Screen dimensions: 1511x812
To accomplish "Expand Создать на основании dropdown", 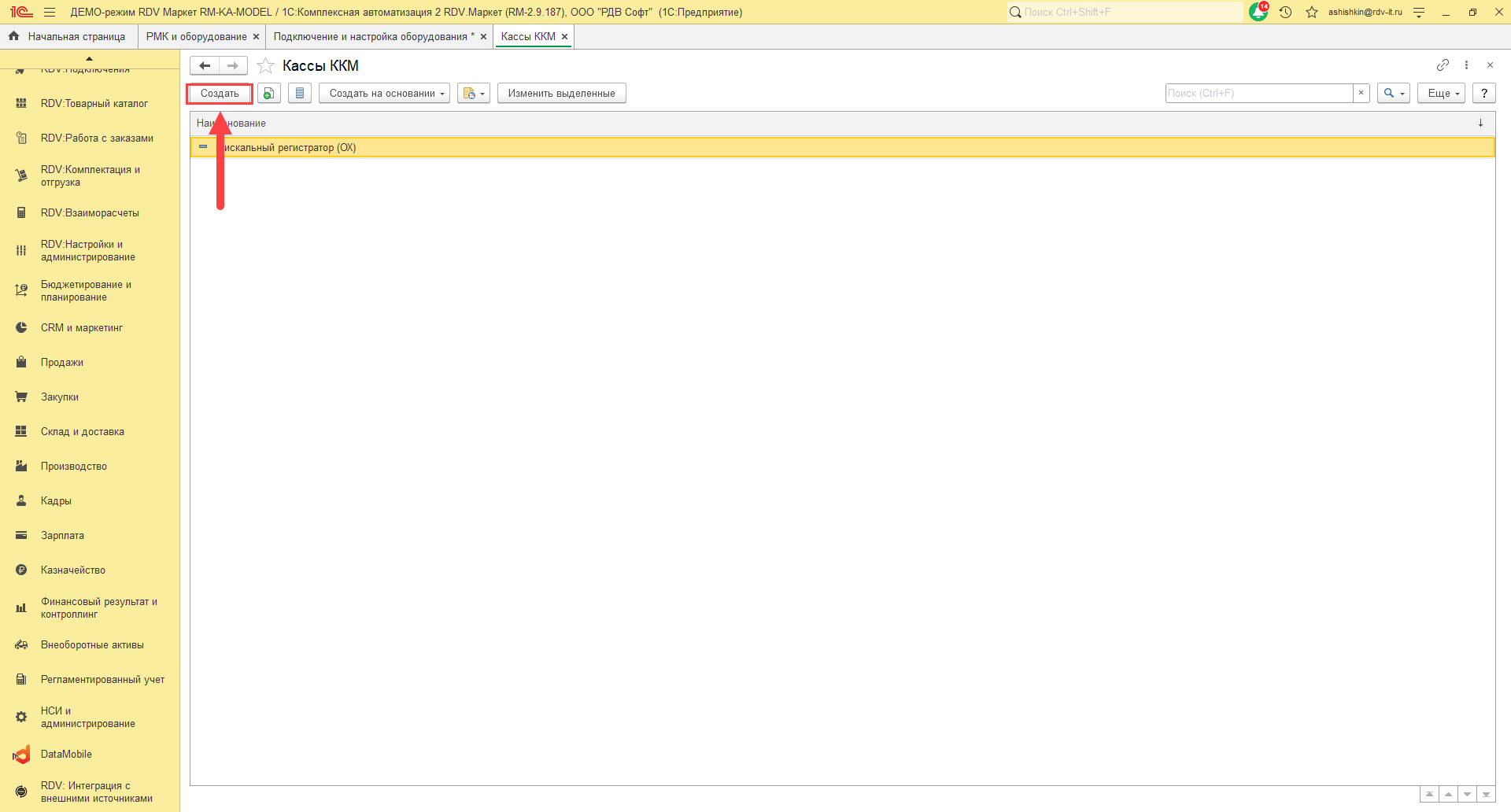I will pyautogui.click(x=384, y=93).
